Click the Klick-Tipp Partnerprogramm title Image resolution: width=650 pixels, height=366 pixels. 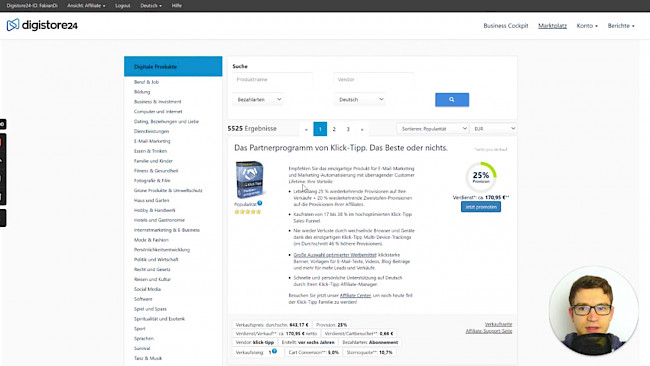341,148
